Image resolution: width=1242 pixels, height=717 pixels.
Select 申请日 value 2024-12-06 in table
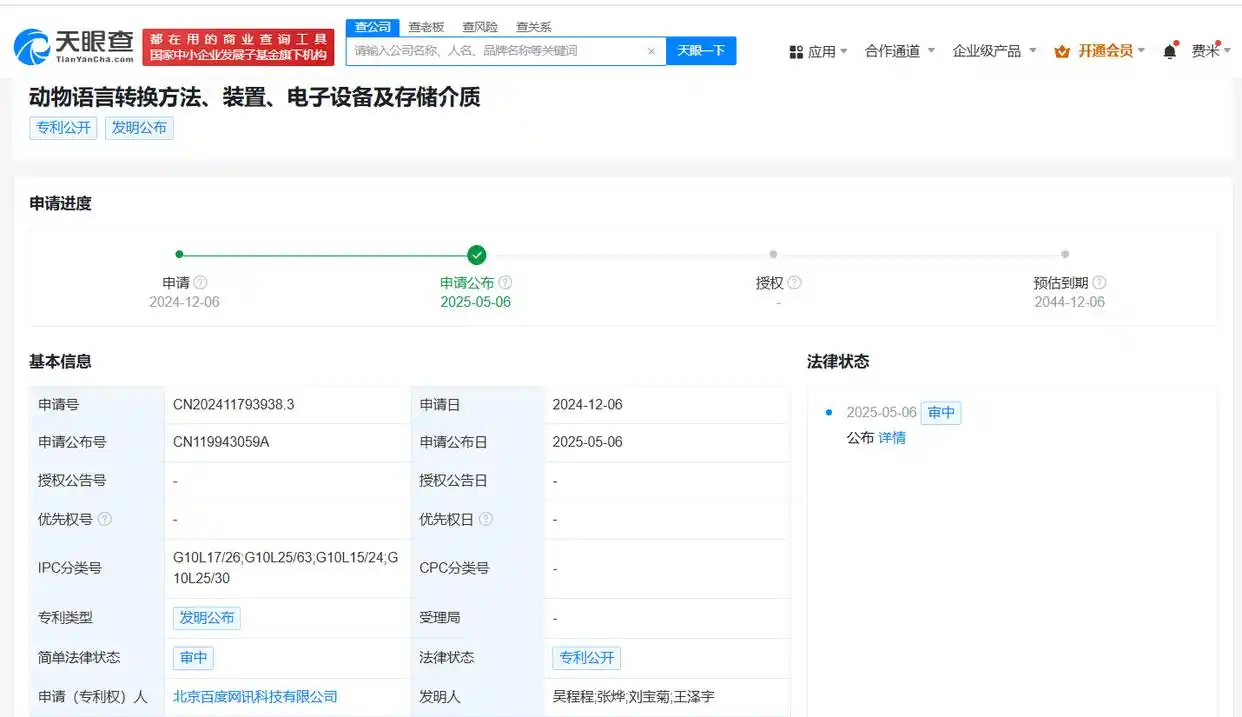588,405
